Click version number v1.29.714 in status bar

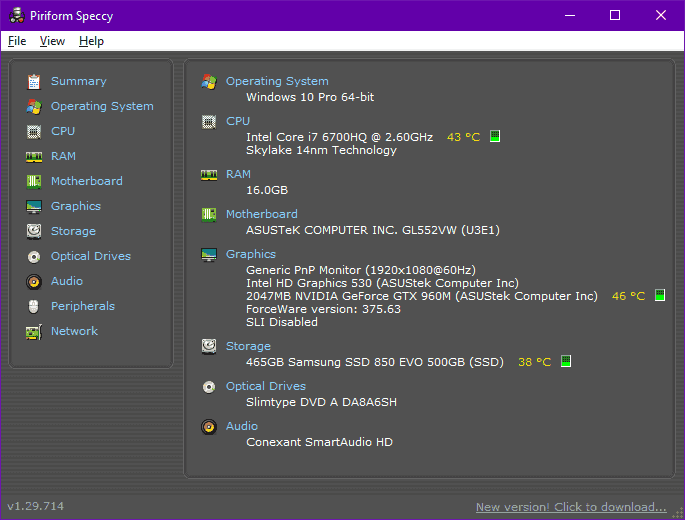click(35, 506)
